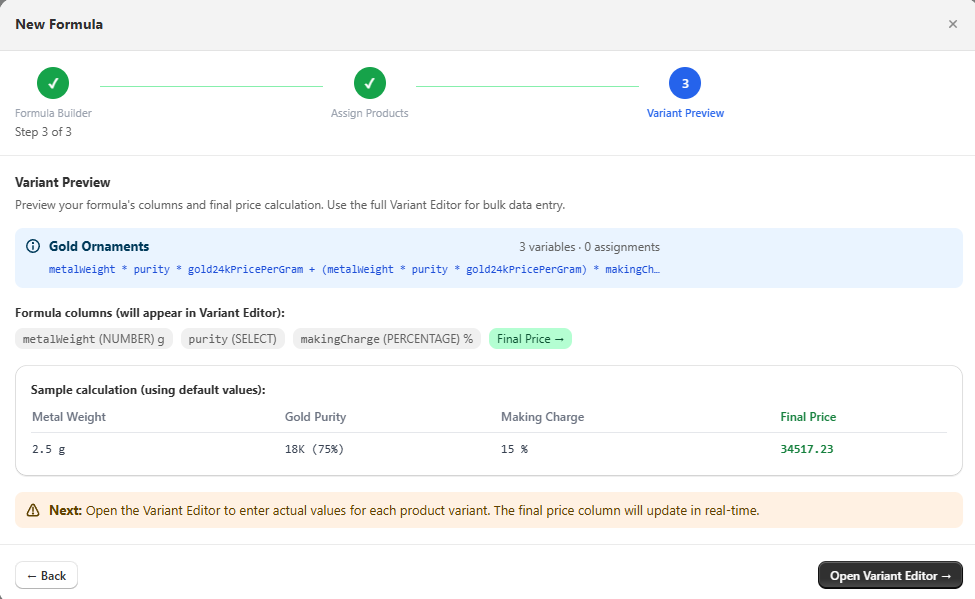Click the Gold Ornaments formula title
The width and height of the screenshot is (975, 599).
(99, 246)
